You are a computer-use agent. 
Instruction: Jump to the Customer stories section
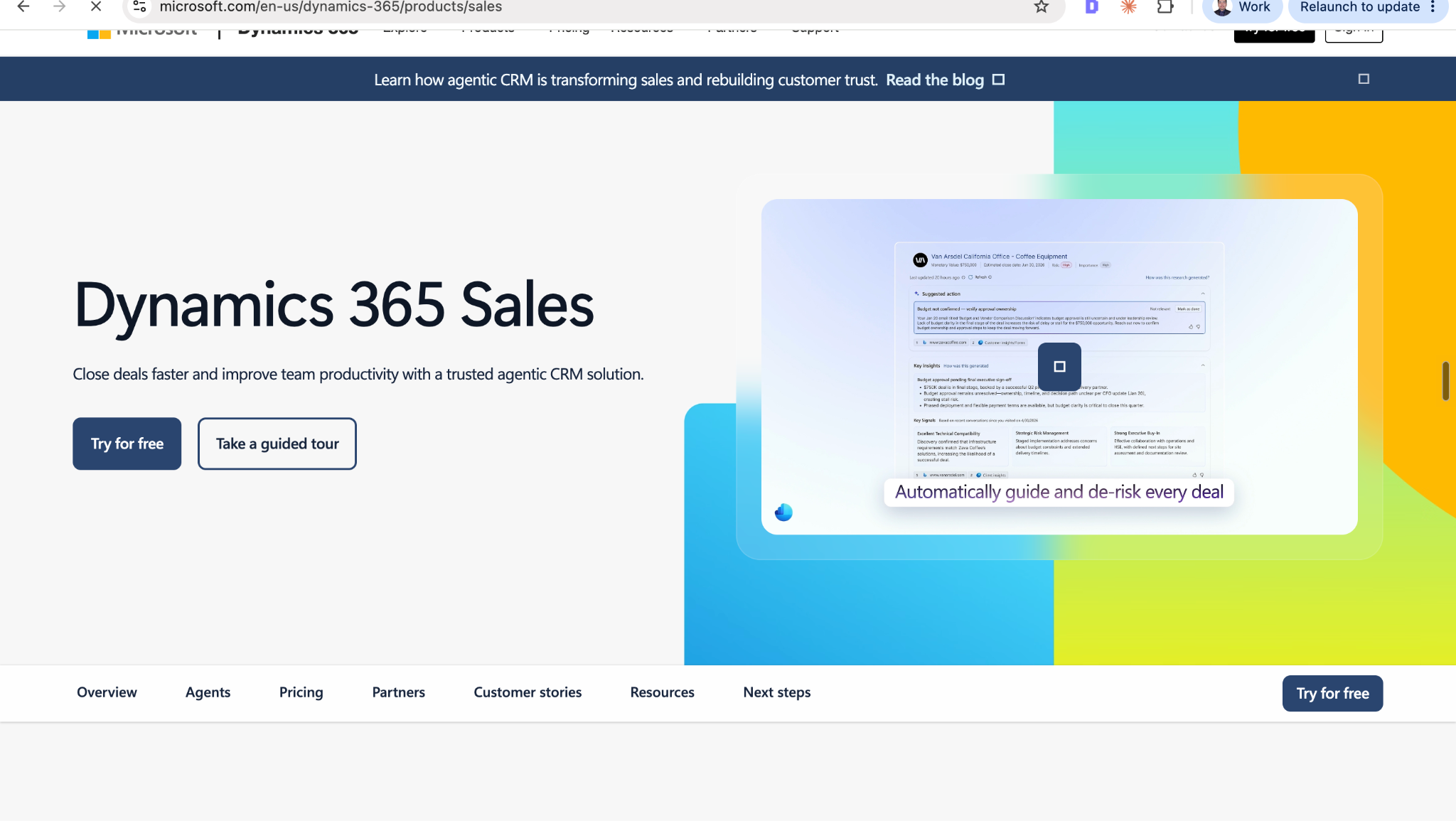(528, 692)
